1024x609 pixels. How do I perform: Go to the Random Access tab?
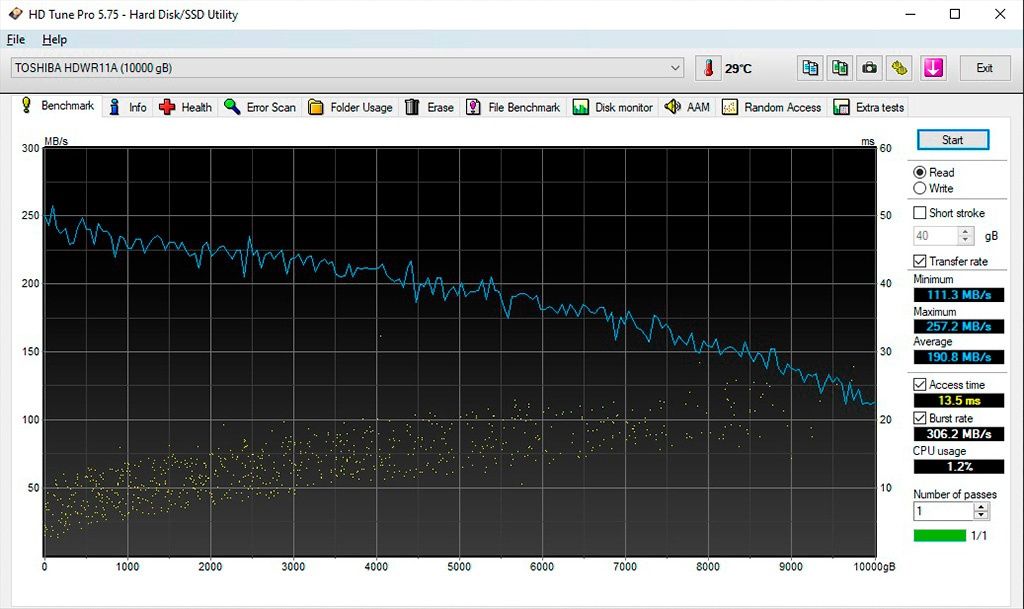(771, 107)
